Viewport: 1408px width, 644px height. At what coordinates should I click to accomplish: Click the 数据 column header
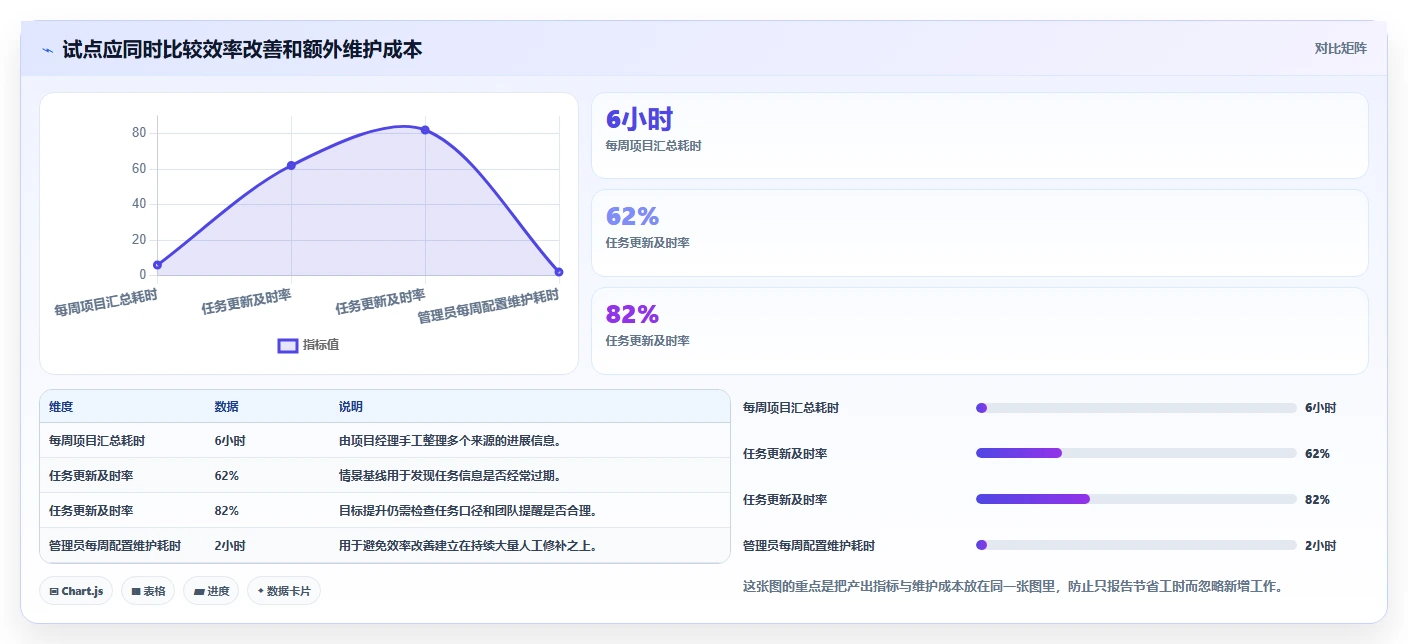(226, 407)
